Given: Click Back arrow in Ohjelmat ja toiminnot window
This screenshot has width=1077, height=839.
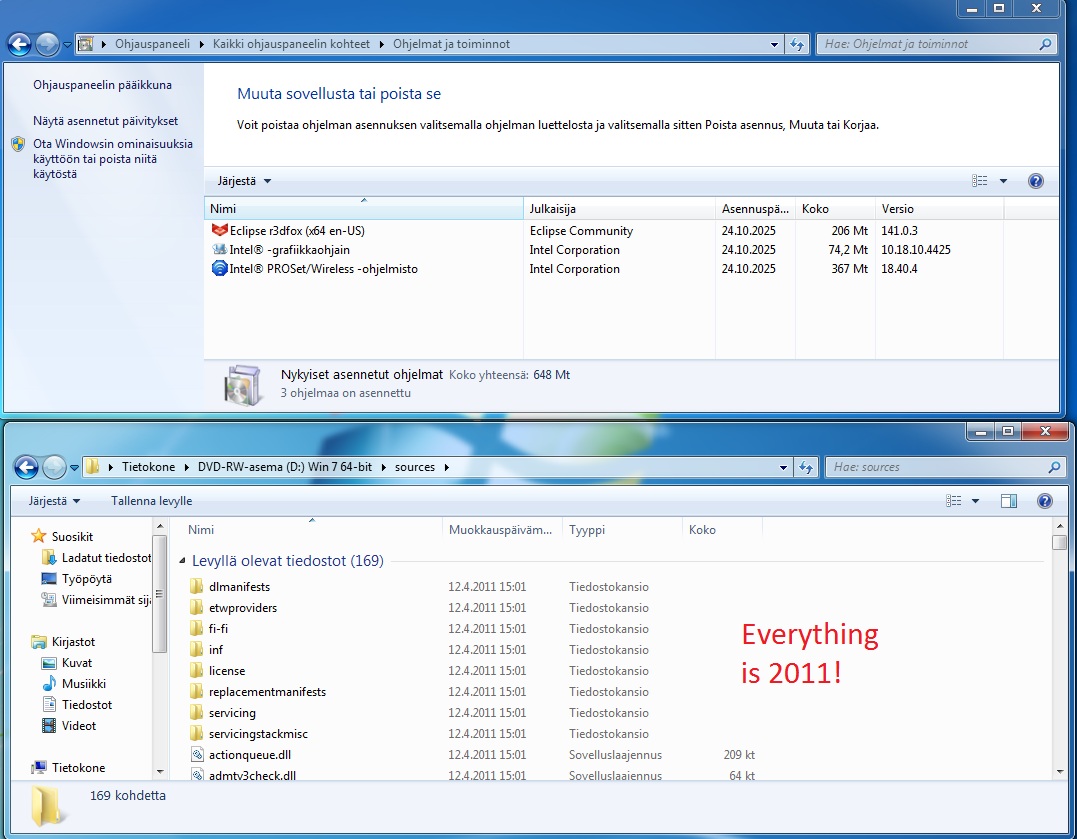Looking at the screenshot, I should click(x=19, y=45).
